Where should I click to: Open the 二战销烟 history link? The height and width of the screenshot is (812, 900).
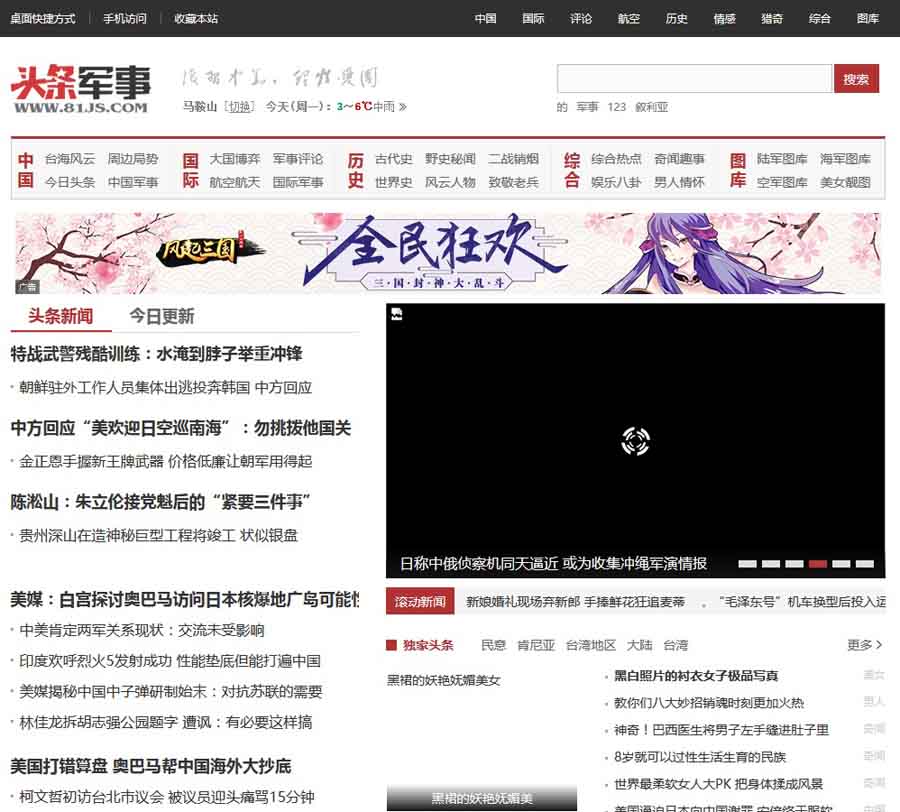(x=513, y=159)
